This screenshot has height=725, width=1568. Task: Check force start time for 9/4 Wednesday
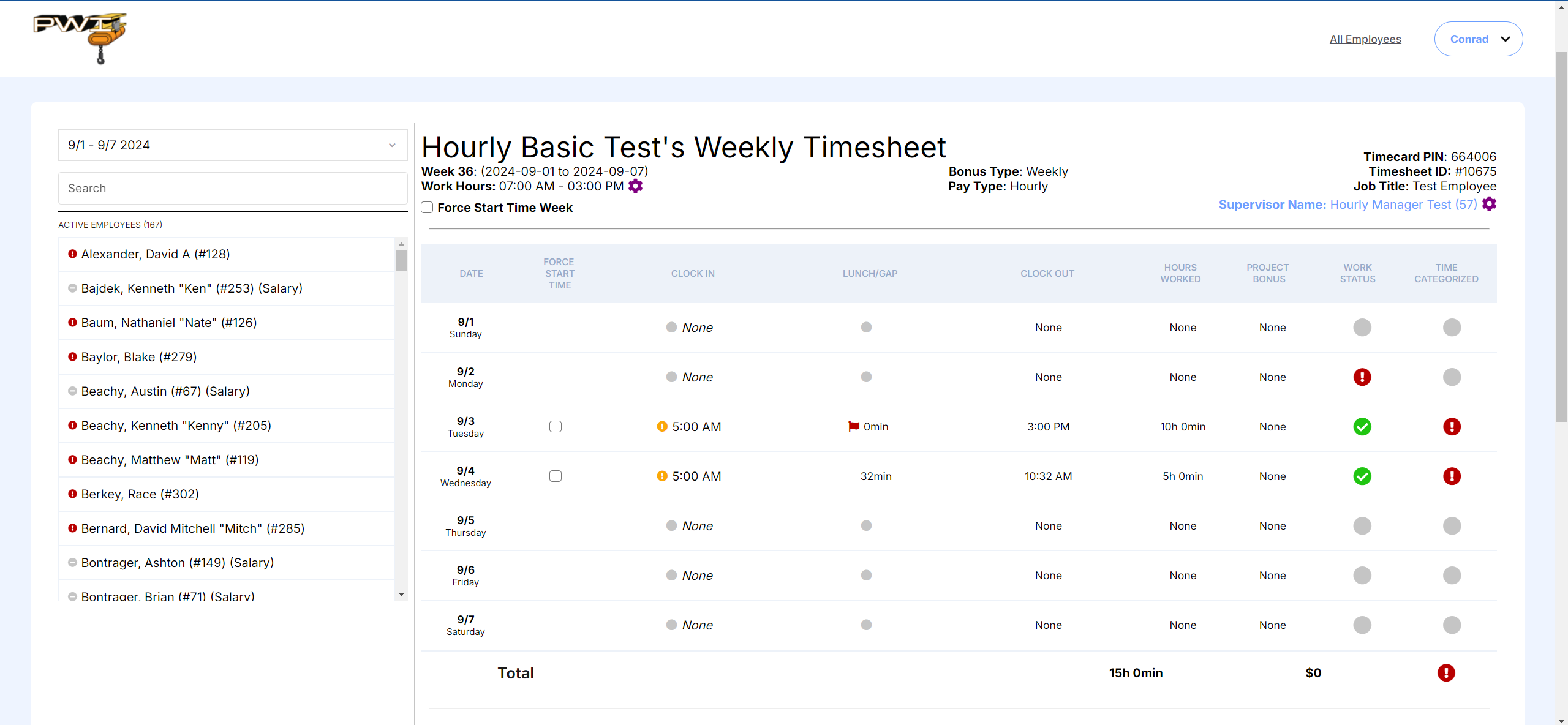coord(556,476)
